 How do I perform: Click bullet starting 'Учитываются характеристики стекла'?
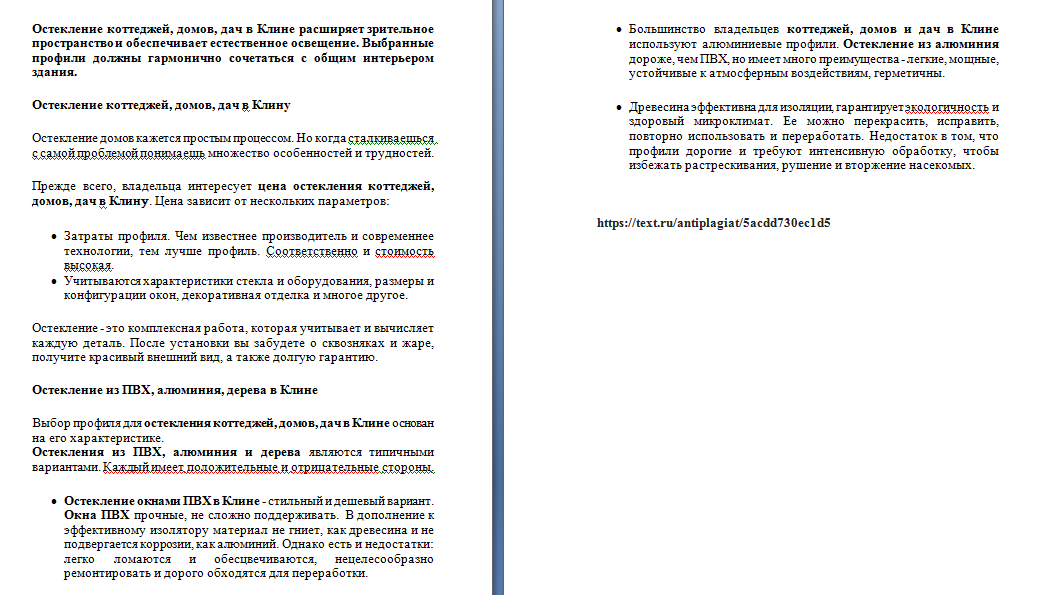(248, 288)
